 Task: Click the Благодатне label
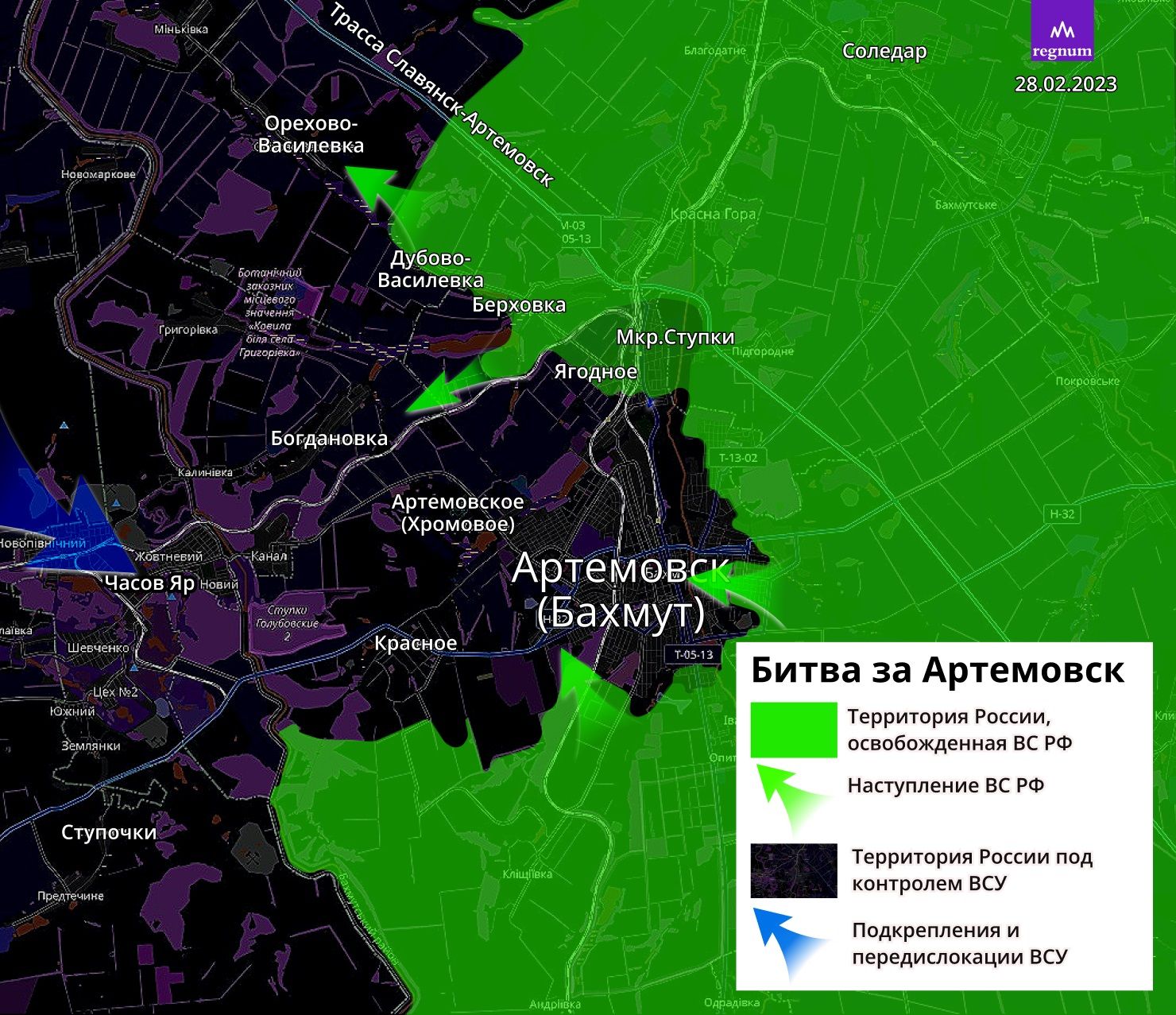[x=715, y=50]
